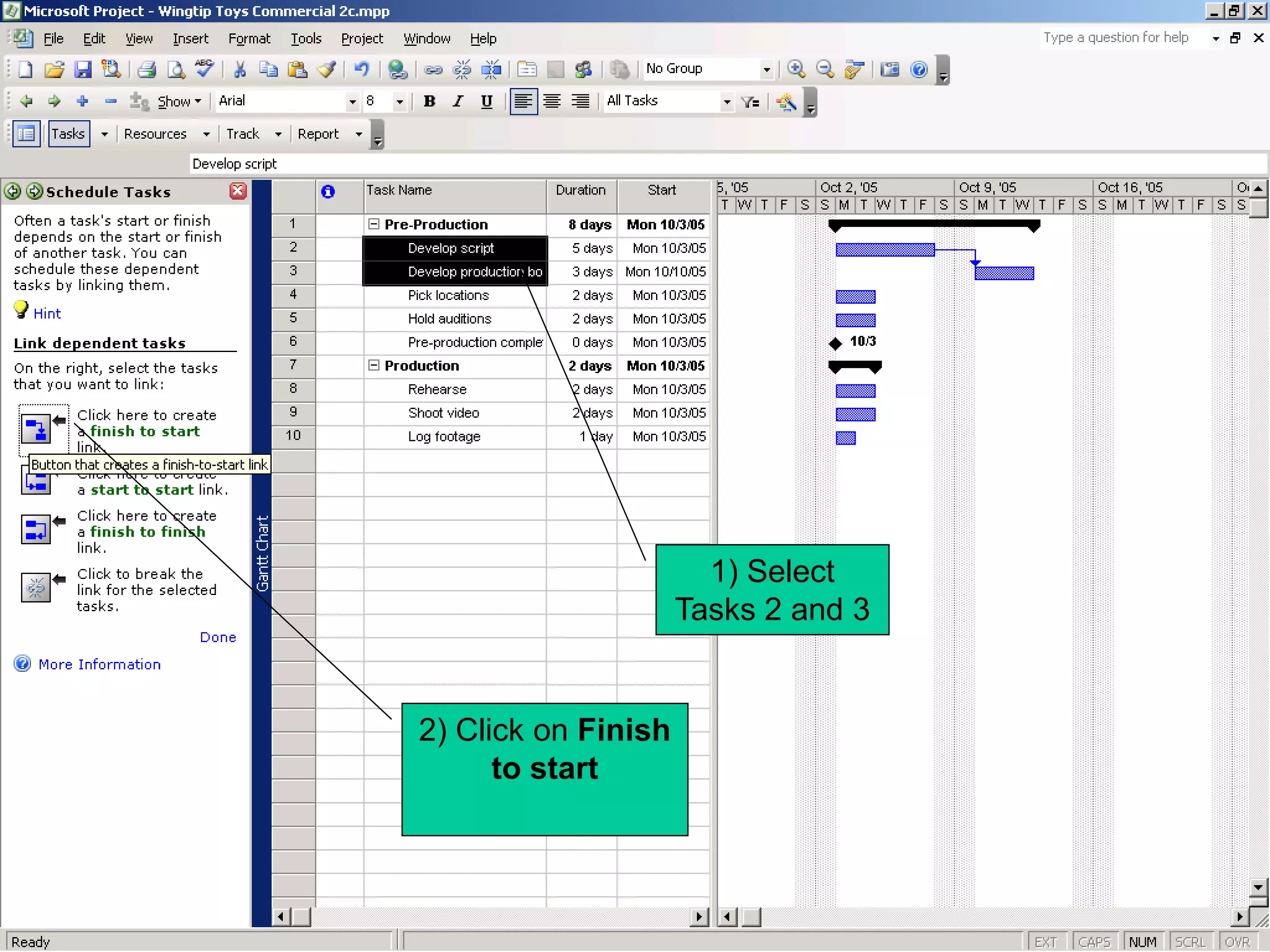This screenshot has width=1270, height=952.
Task: Click the Gantt Chart Wizard icon
Action: [786, 102]
